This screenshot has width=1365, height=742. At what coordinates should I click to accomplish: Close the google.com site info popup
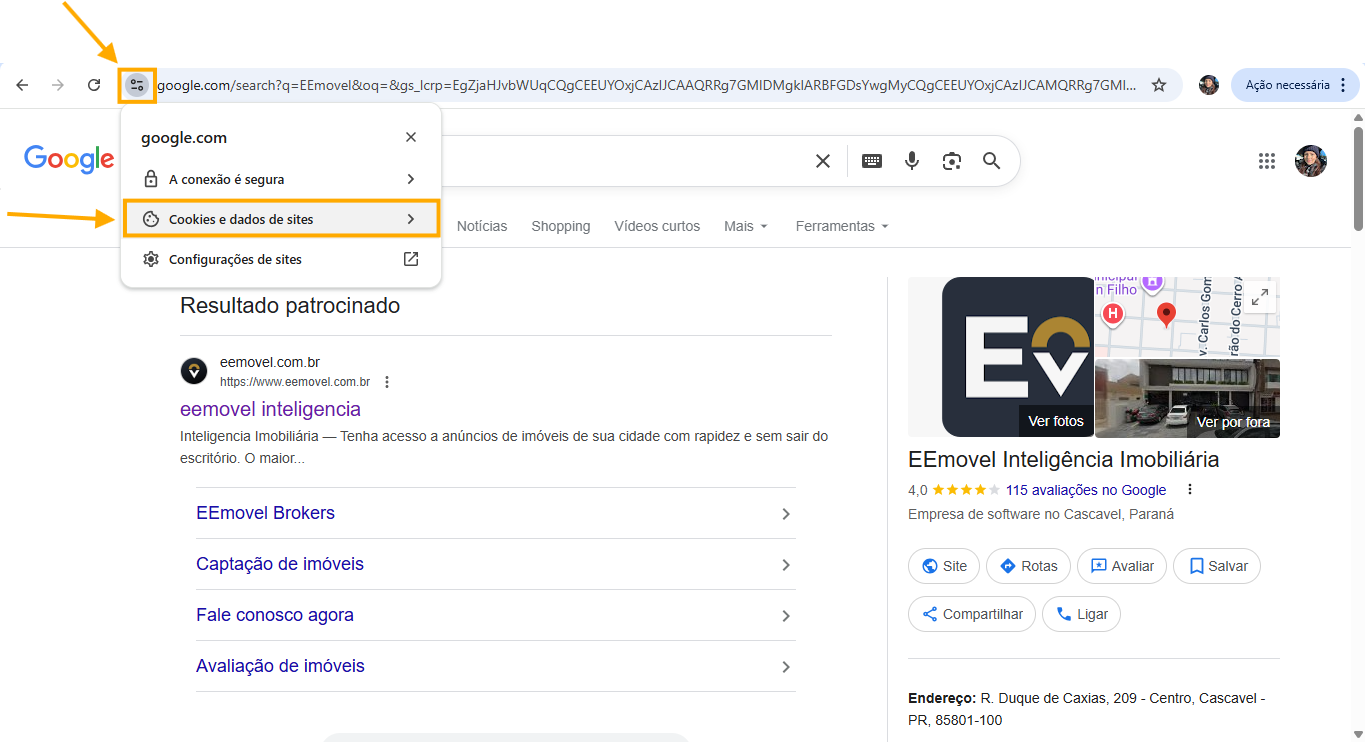tap(411, 137)
